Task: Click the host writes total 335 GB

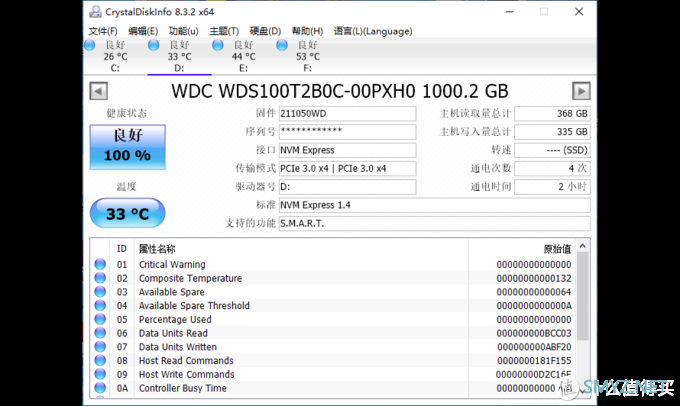Action: pos(552,132)
